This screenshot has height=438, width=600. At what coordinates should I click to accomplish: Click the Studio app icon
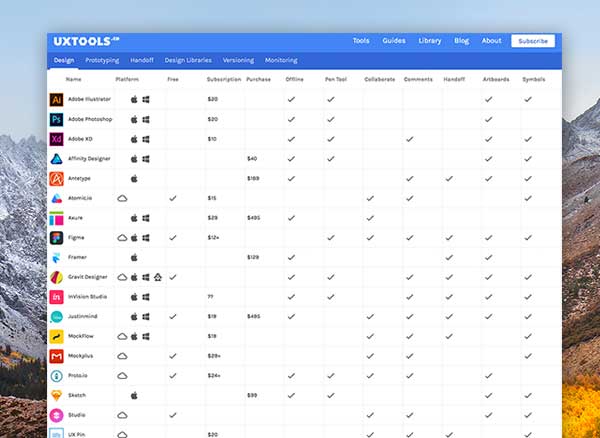(x=56, y=415)
